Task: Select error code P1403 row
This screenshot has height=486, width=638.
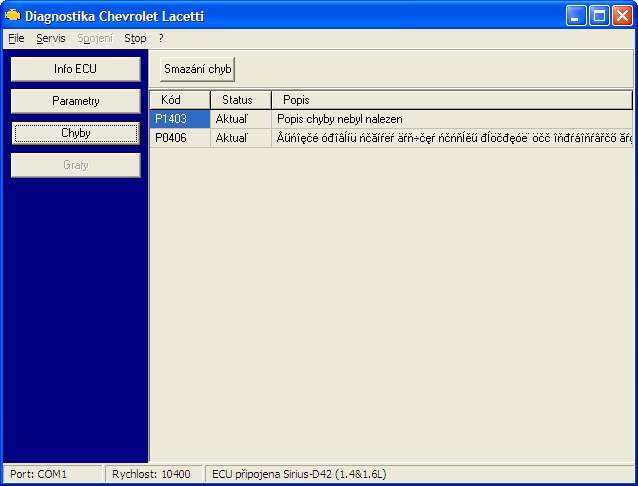Action: click(x=391, y=119)
